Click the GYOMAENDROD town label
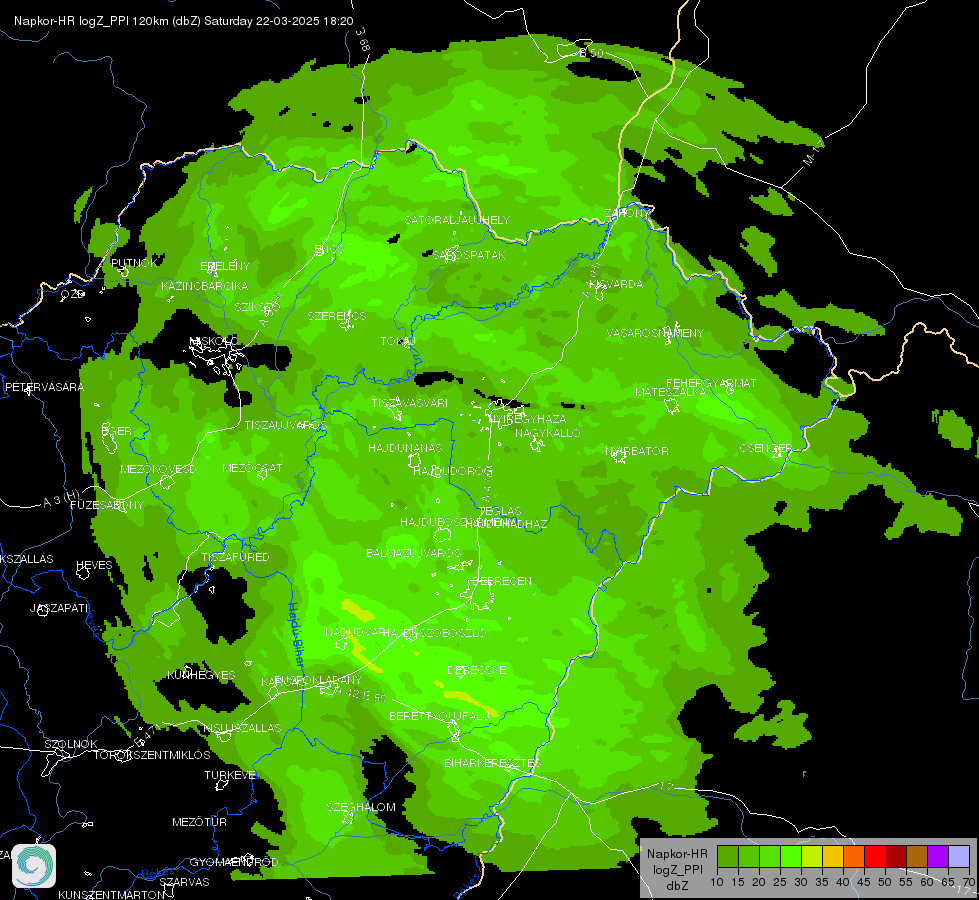This screenshot has width=979, height=900. (x=234, y=862)
